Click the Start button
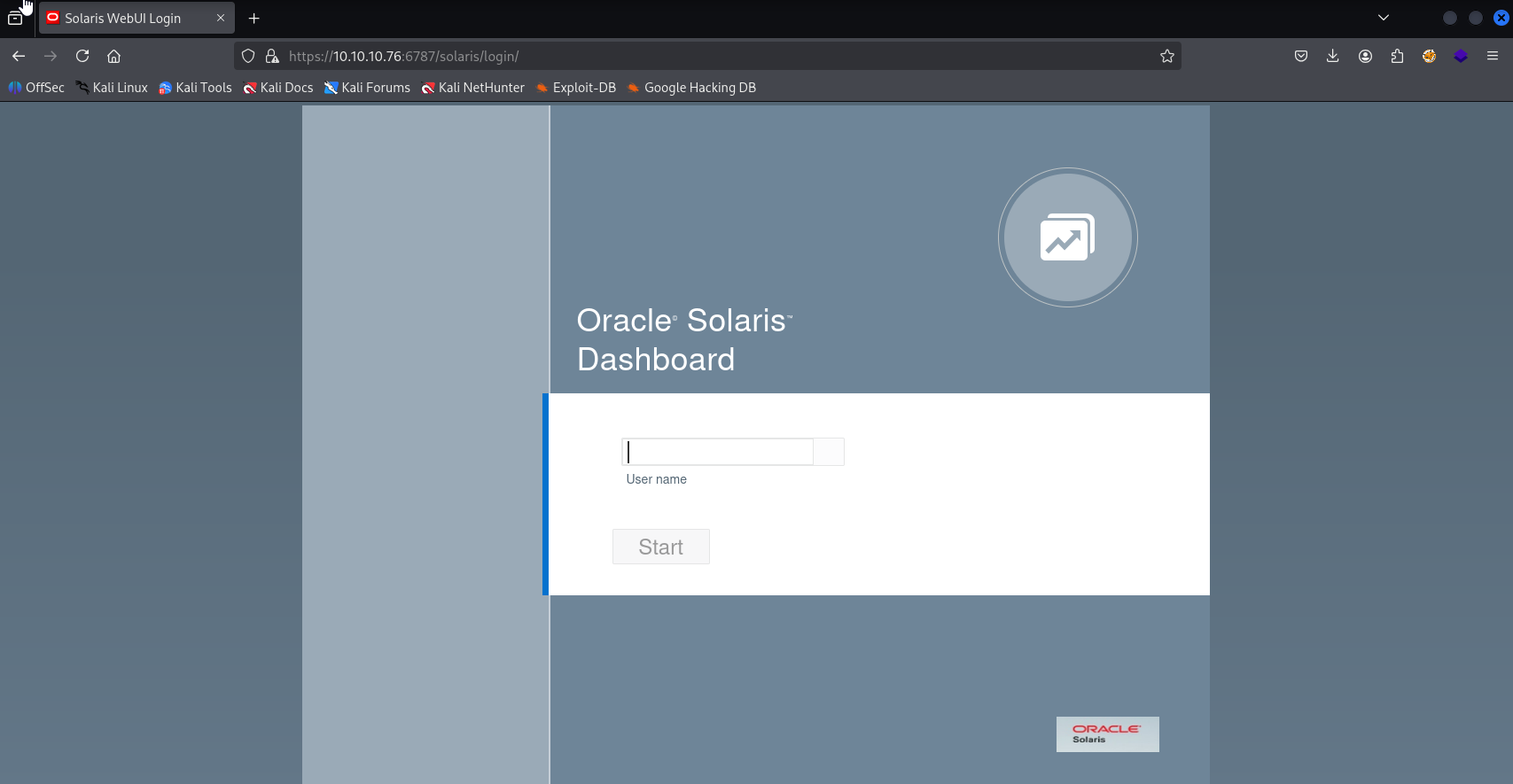Viewport: 1513px width, 784px height. tap(661, 547)
